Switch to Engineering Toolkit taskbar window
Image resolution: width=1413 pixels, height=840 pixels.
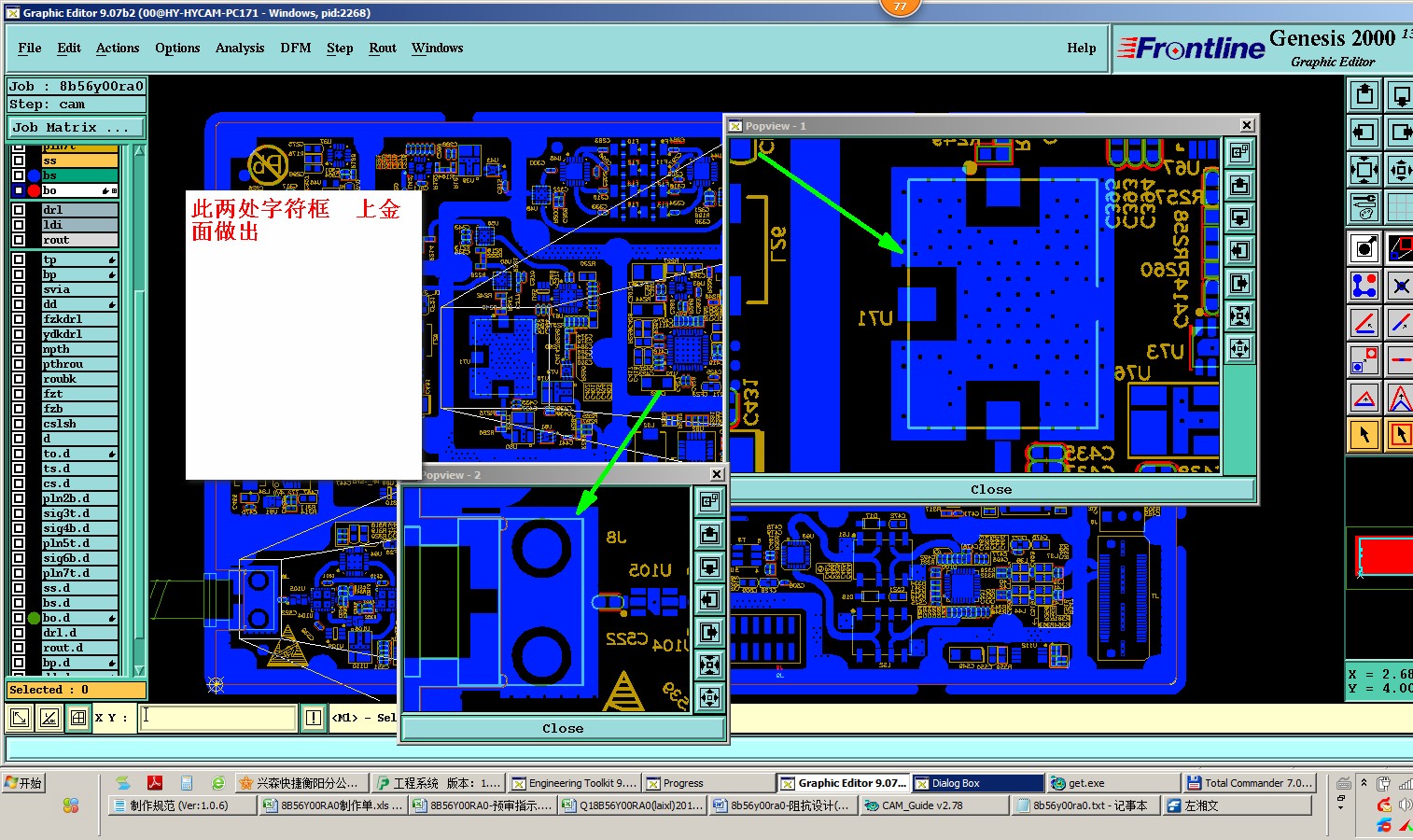(574, 783)
